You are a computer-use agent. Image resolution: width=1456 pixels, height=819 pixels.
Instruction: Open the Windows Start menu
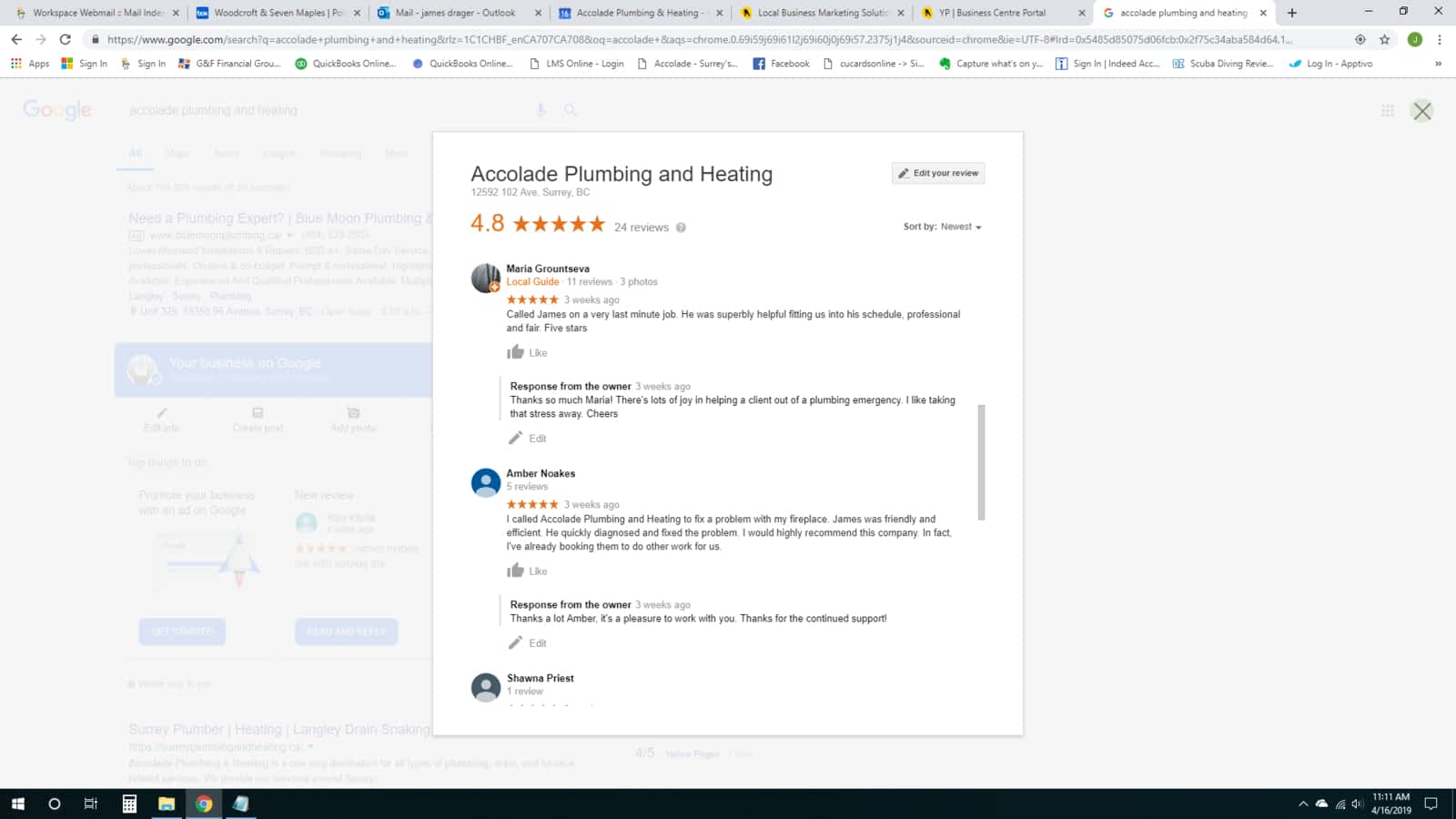(x=17, y=804)
